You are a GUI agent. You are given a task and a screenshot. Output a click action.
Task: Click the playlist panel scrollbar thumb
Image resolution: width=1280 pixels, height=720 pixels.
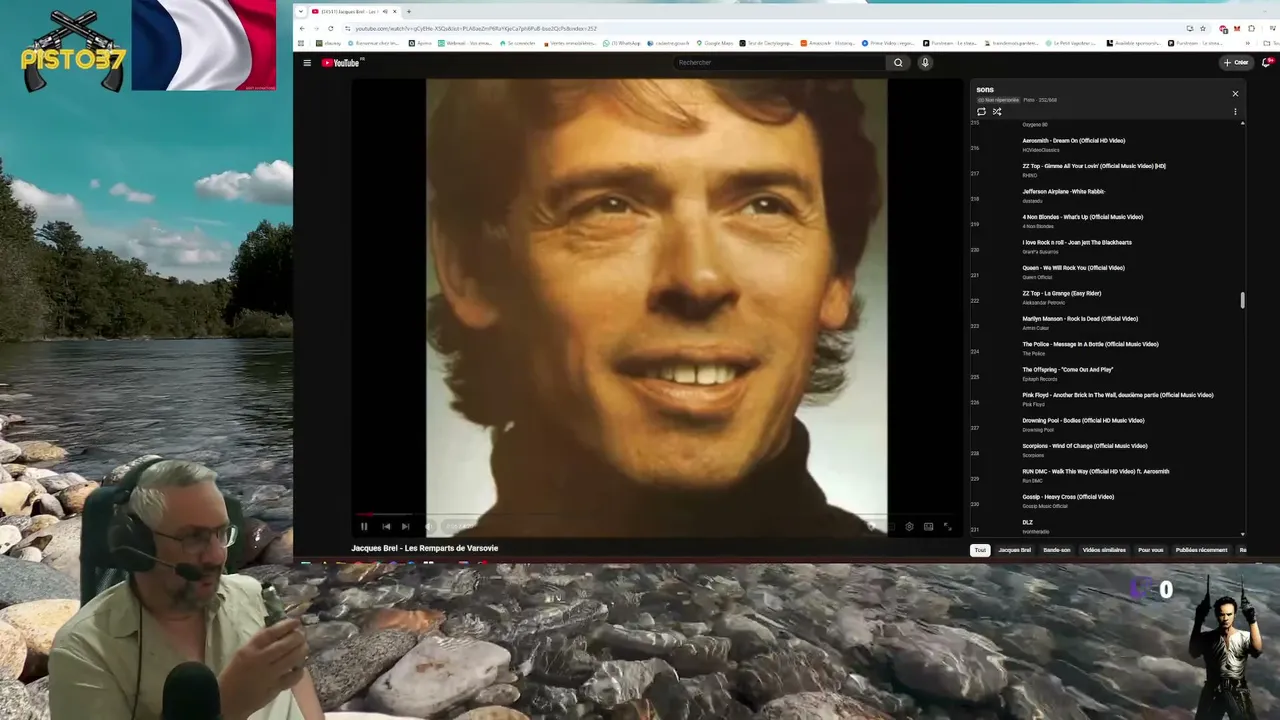coord(1243,300)
